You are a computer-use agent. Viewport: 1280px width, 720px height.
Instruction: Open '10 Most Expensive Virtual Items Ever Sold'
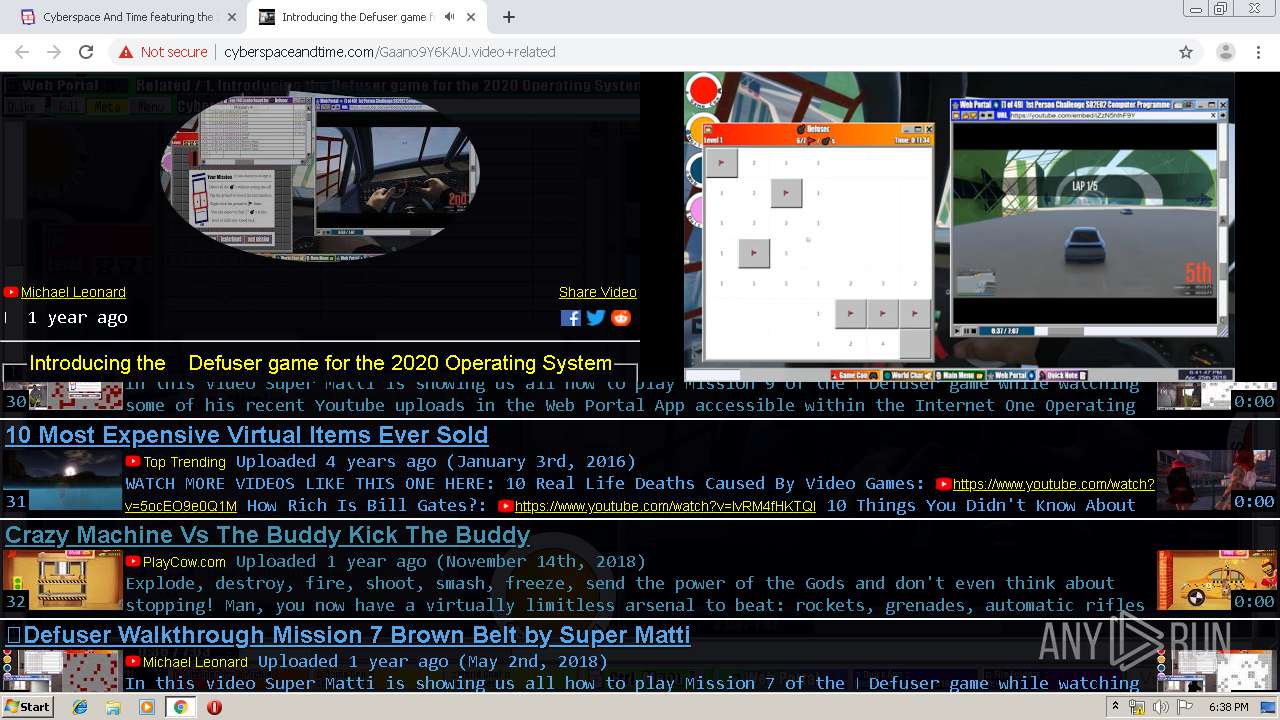click(246, 435)
